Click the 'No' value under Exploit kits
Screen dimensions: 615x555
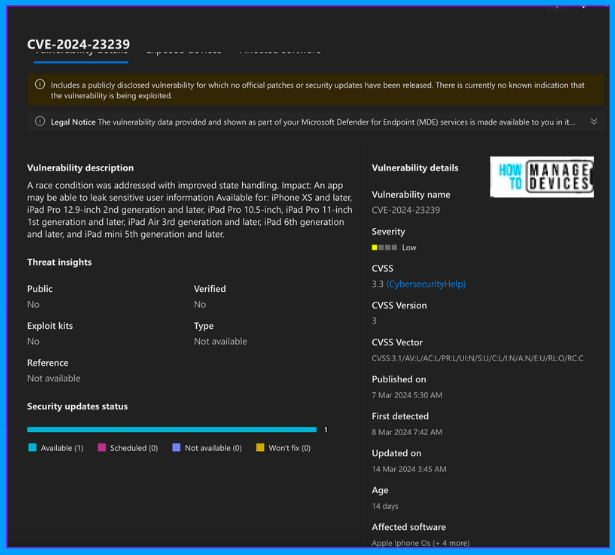click(33, 342)
